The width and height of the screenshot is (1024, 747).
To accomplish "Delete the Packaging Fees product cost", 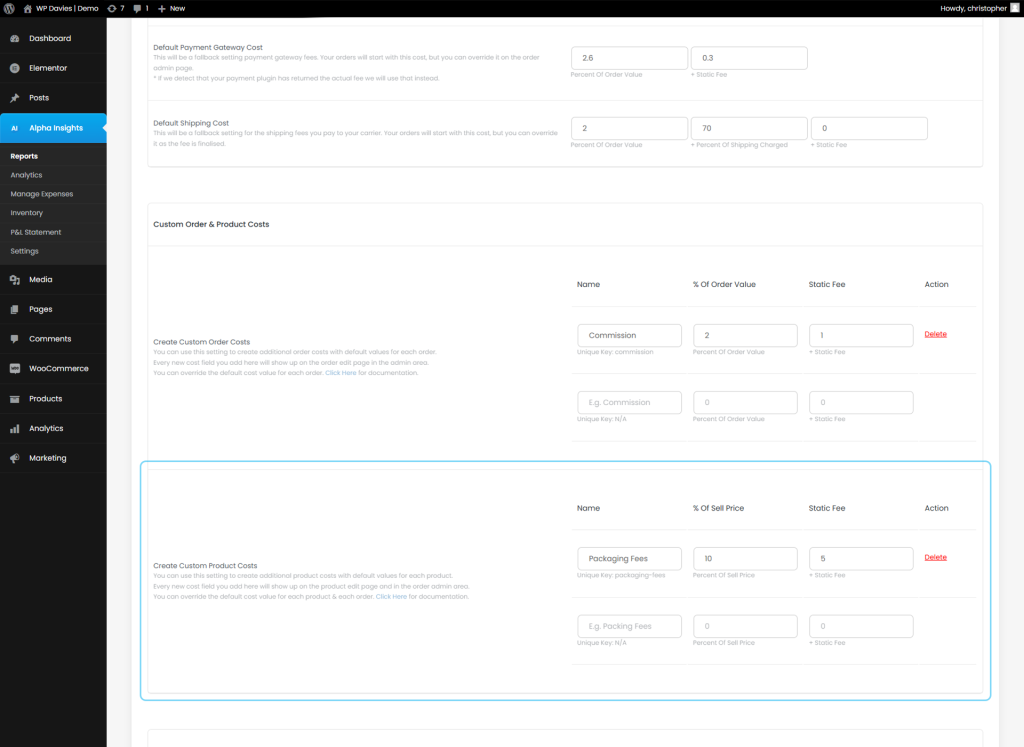I will point(935,556).
